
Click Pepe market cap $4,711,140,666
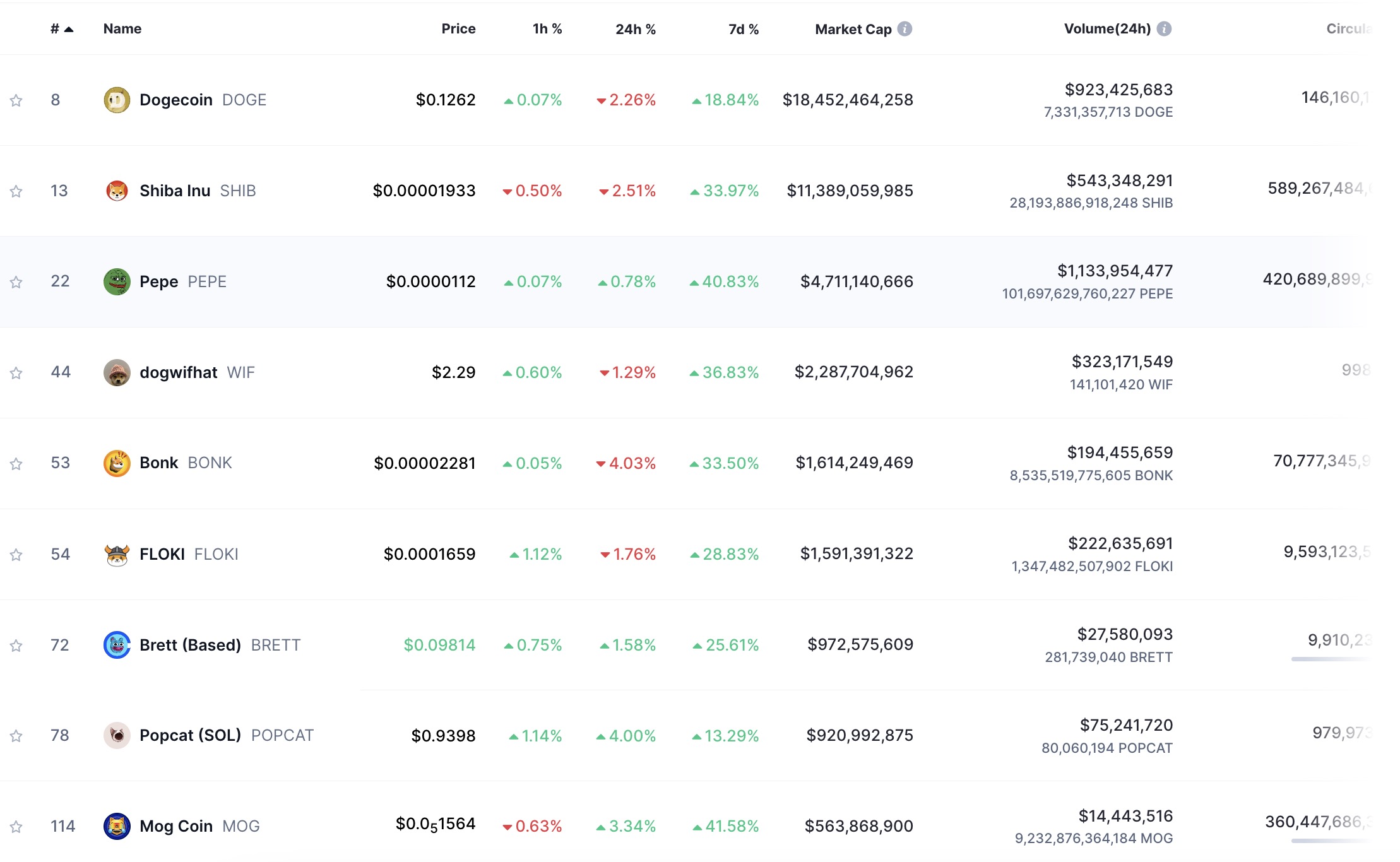point(857,281)
